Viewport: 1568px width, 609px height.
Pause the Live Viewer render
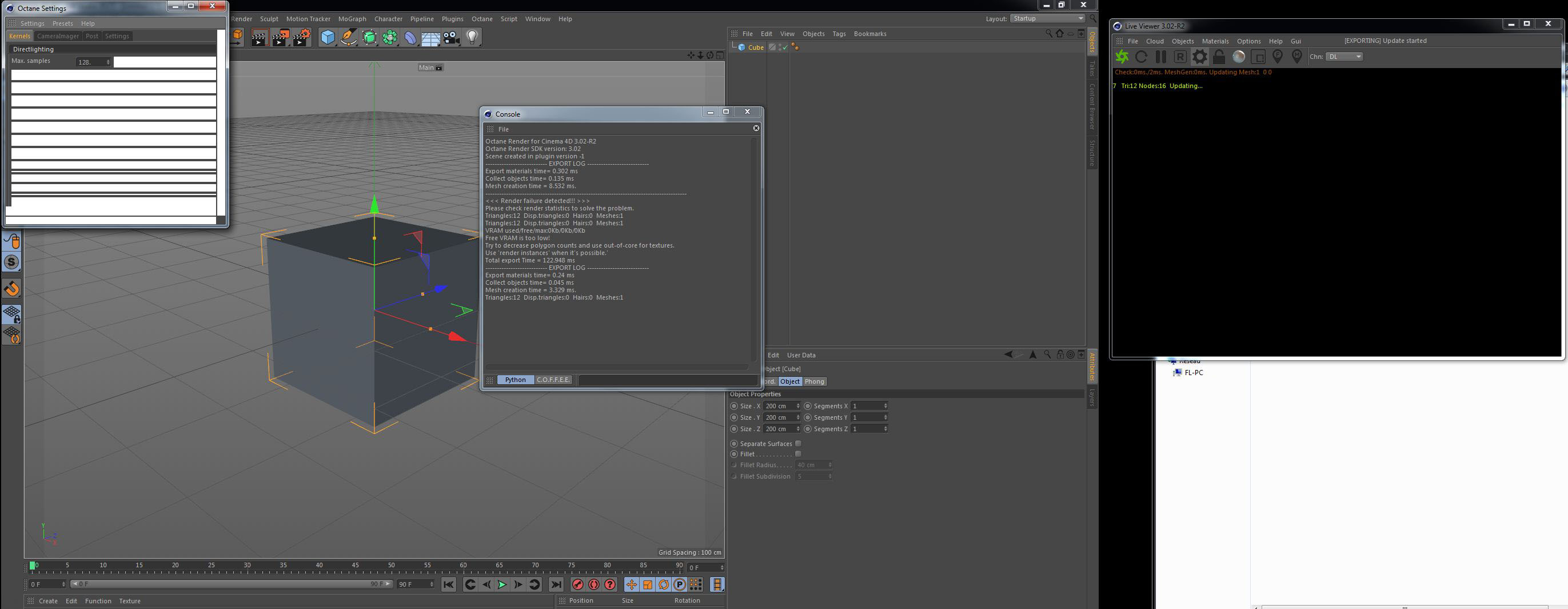[1161, 57]
